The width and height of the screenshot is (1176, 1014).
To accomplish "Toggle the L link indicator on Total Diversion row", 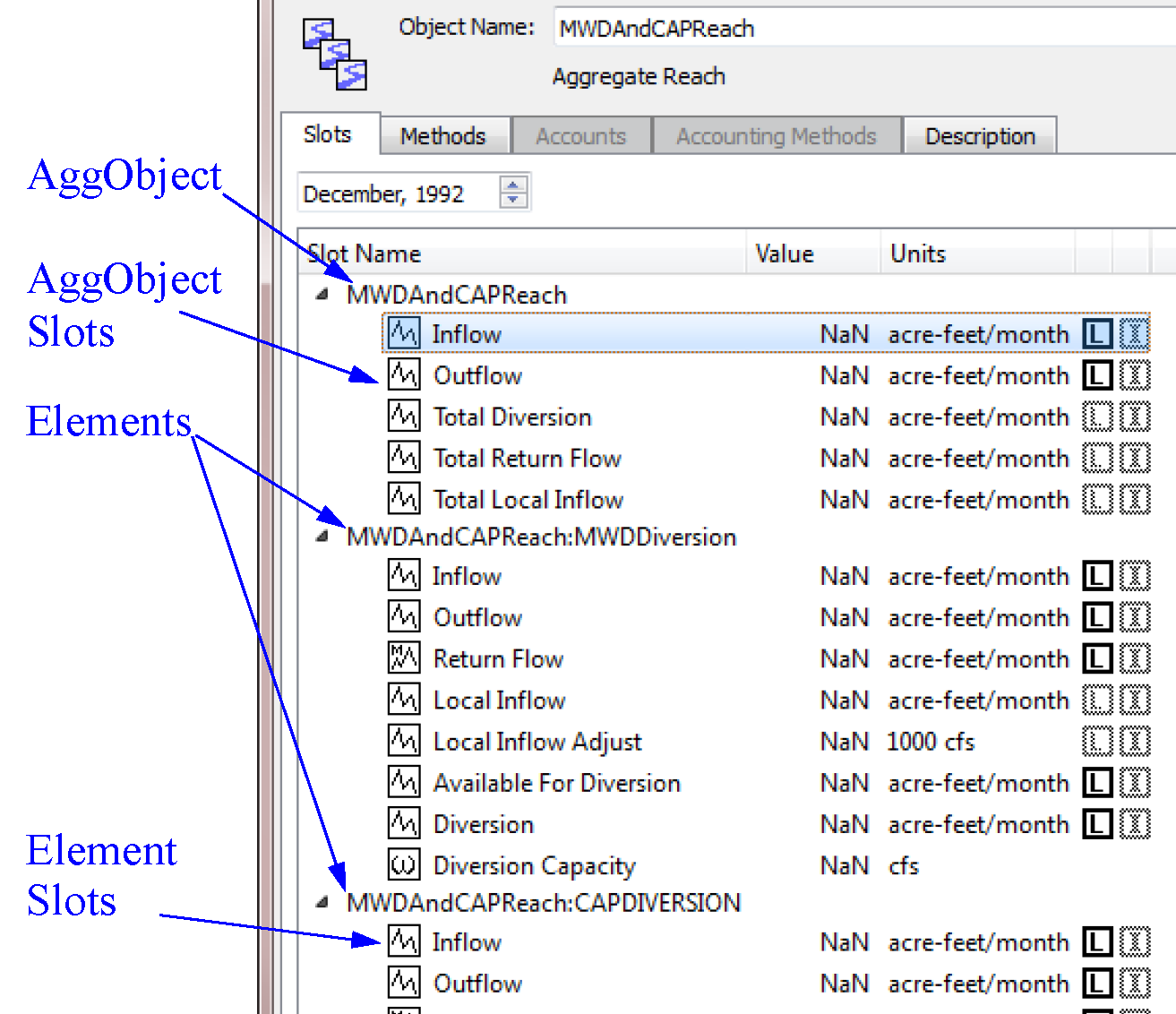I will pyautogui.click(x=1097, y=417).
